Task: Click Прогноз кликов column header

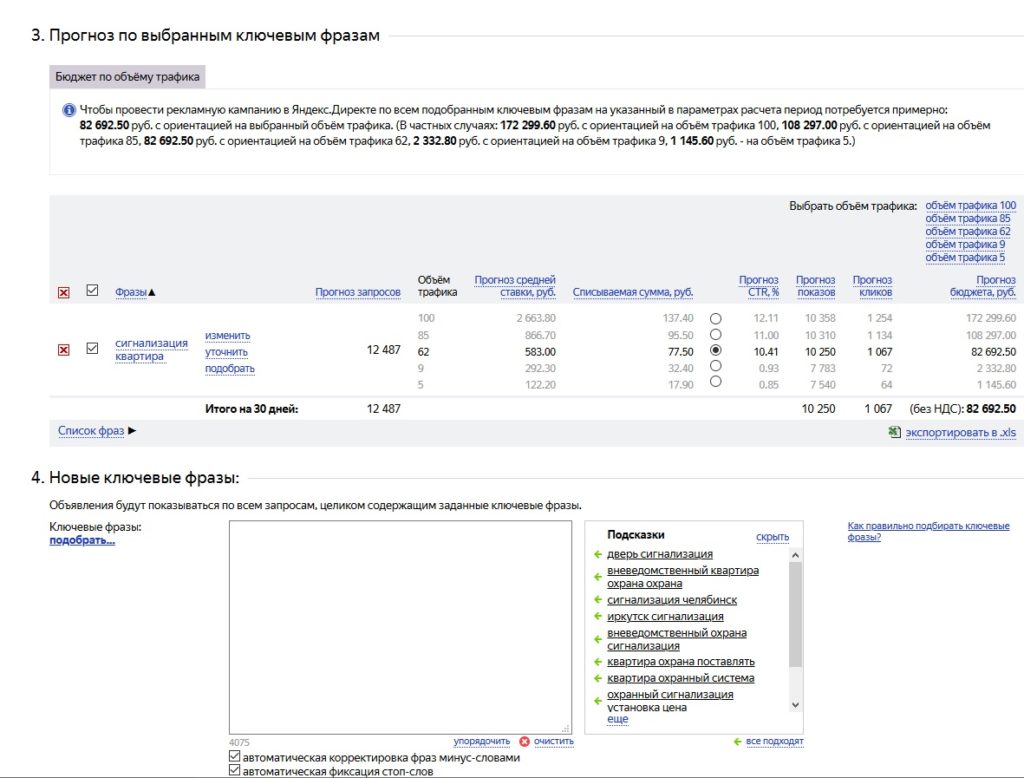Action: [872, 286]
